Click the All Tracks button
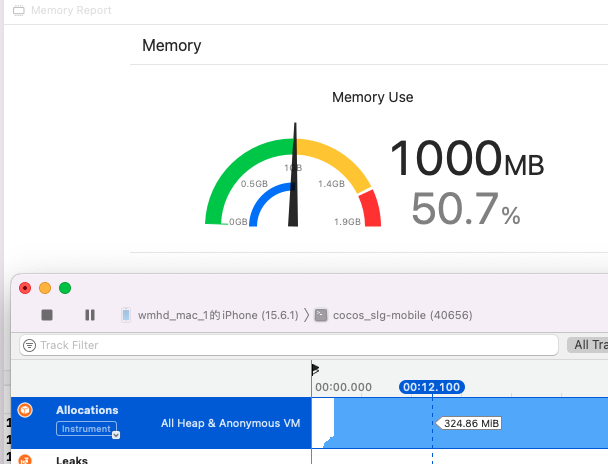The image size is (608, 464). pos(590,345)
